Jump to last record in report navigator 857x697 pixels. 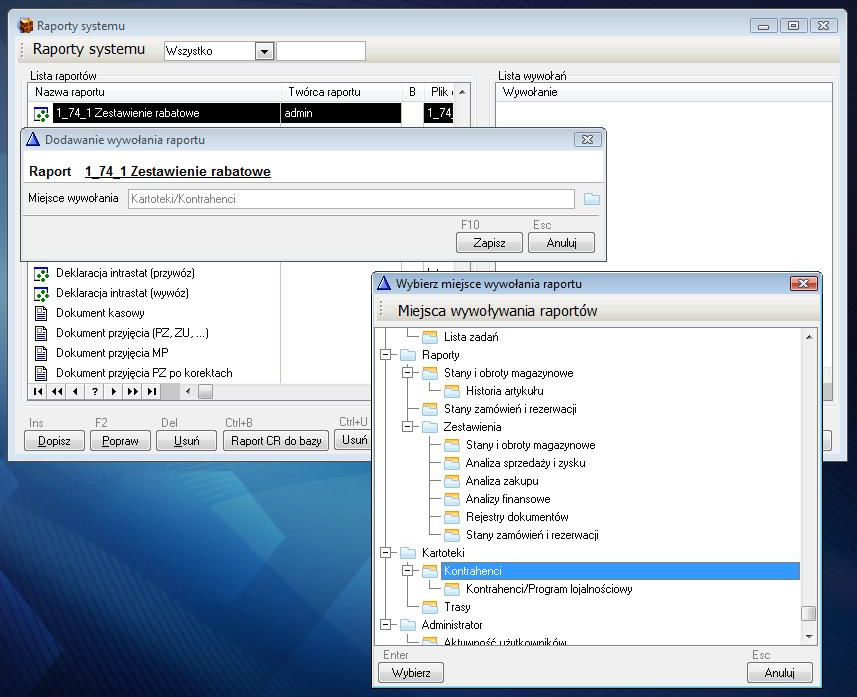tap(151, 392)
